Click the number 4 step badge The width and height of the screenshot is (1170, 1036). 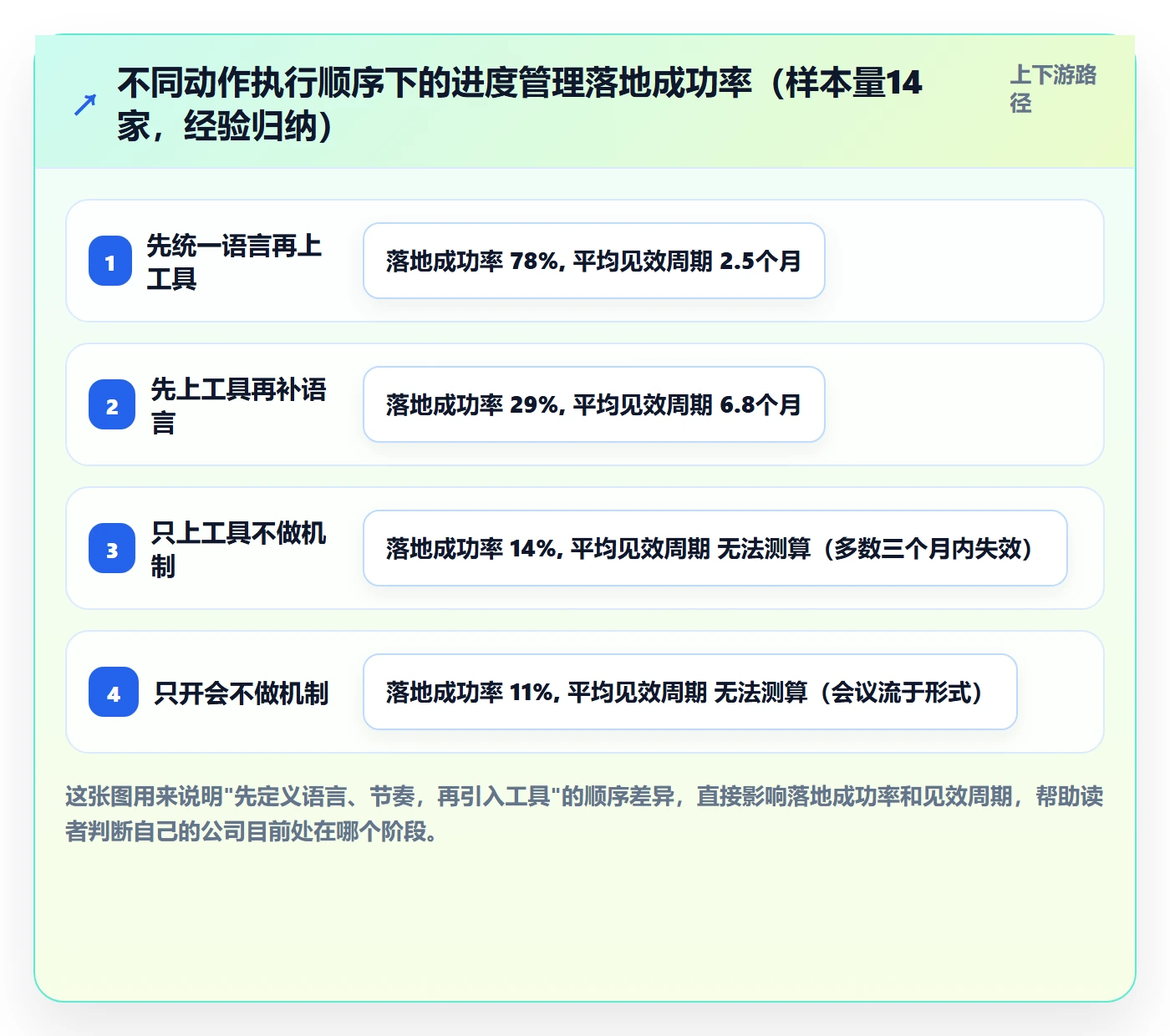[x=114, y=692]
